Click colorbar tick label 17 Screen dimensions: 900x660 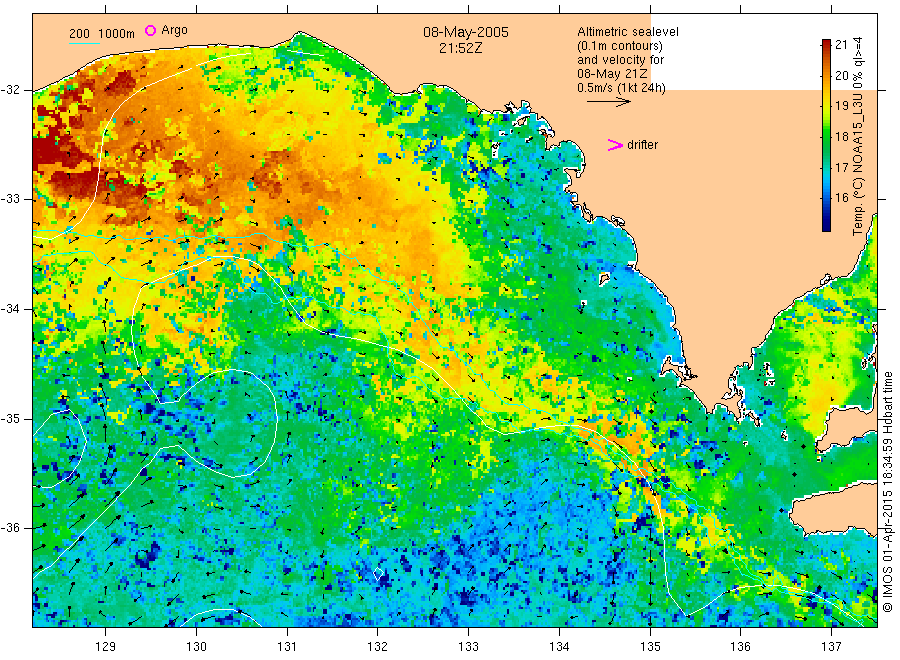point(841,167)
